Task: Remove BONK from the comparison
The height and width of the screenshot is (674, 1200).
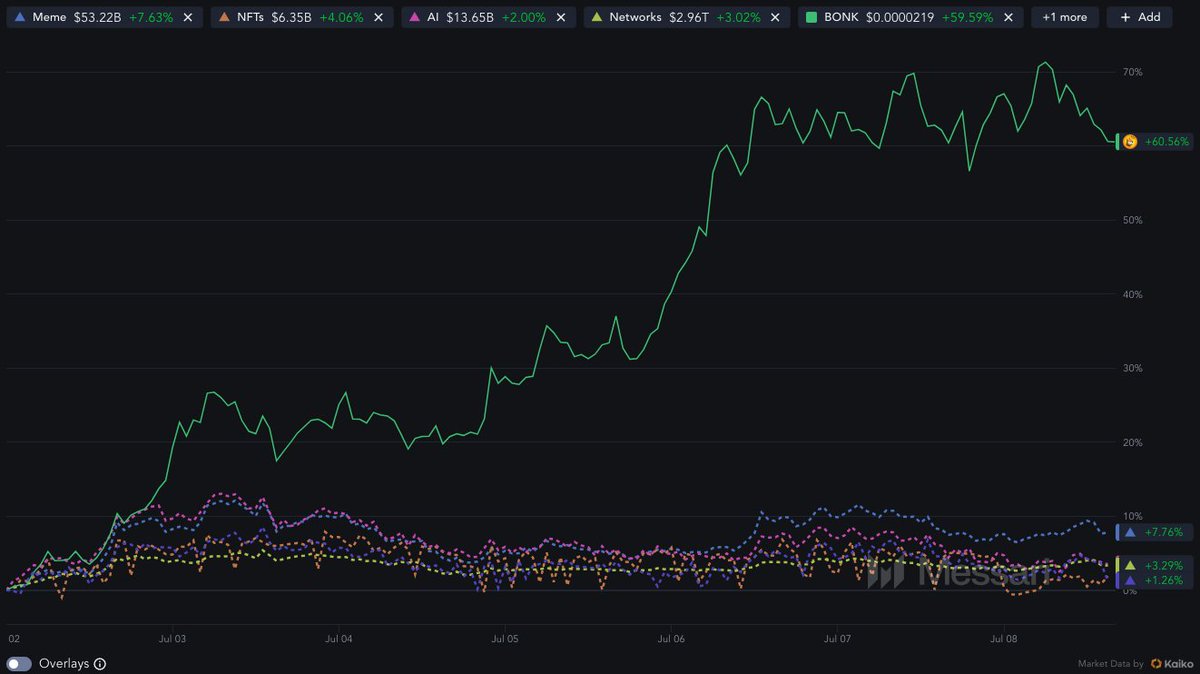Action: 1007,17
